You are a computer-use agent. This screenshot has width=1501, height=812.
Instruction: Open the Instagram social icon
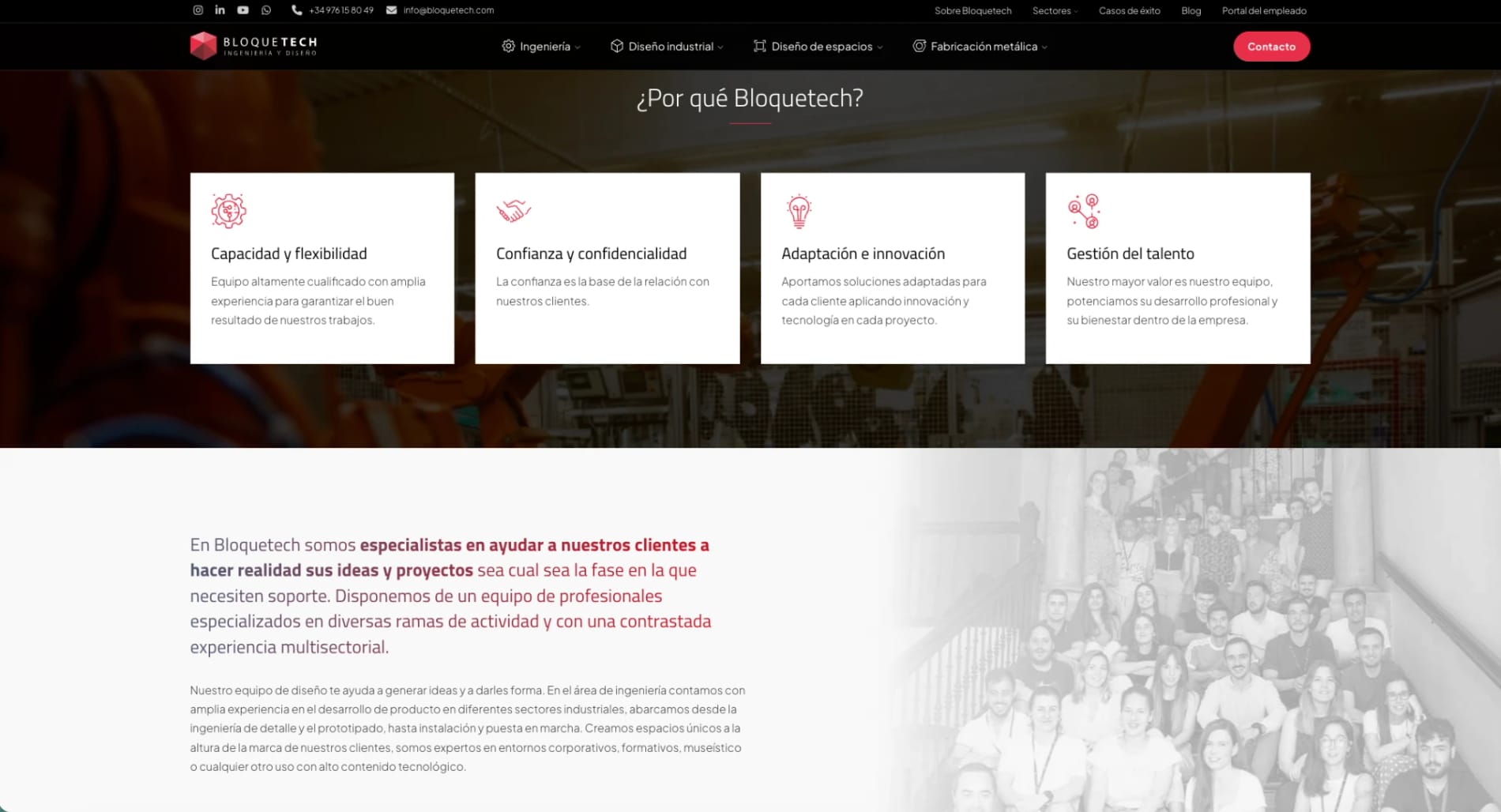click(198, 10)
